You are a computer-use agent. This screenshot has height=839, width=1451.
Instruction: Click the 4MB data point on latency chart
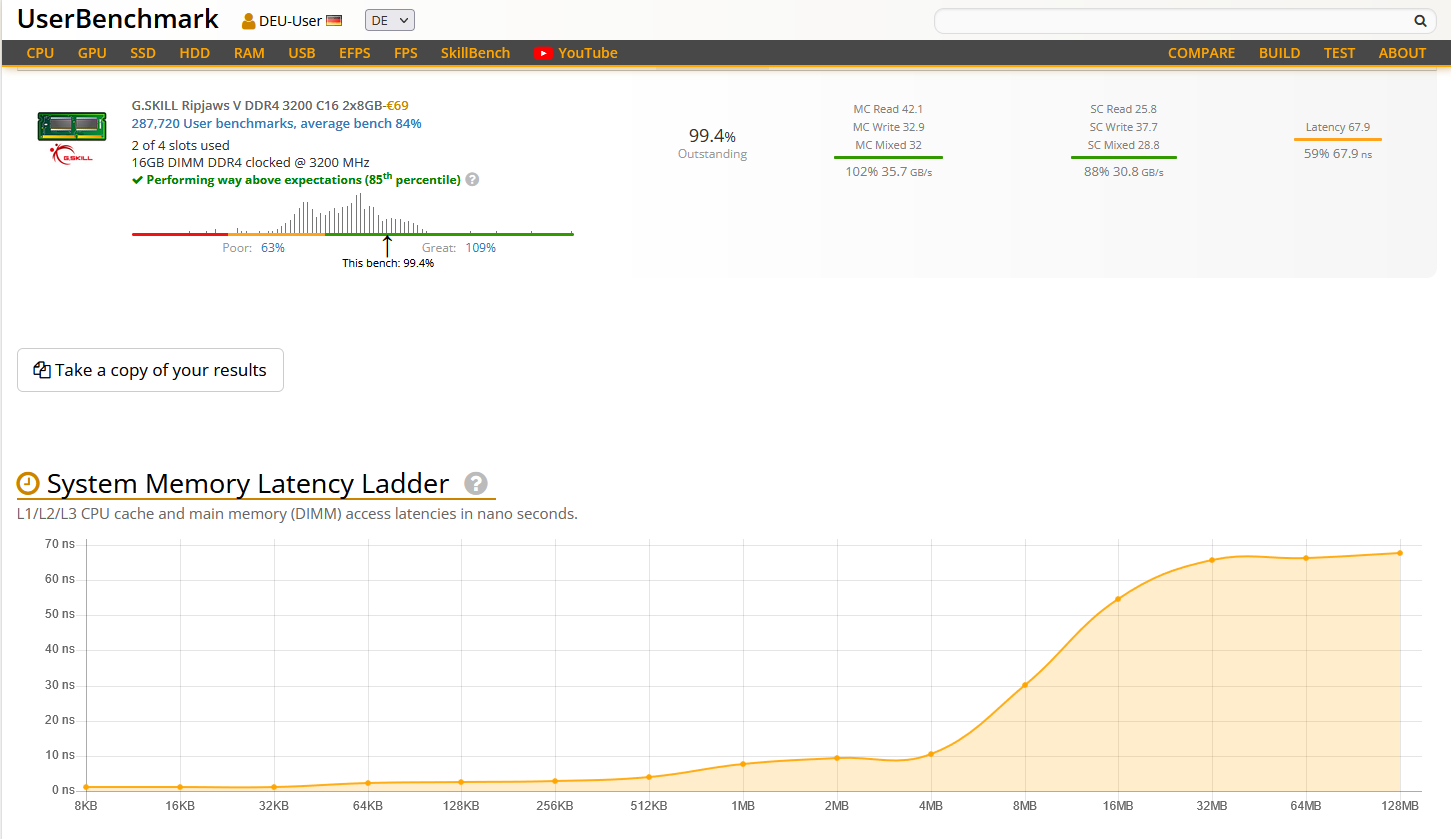(x=931, y=754)
